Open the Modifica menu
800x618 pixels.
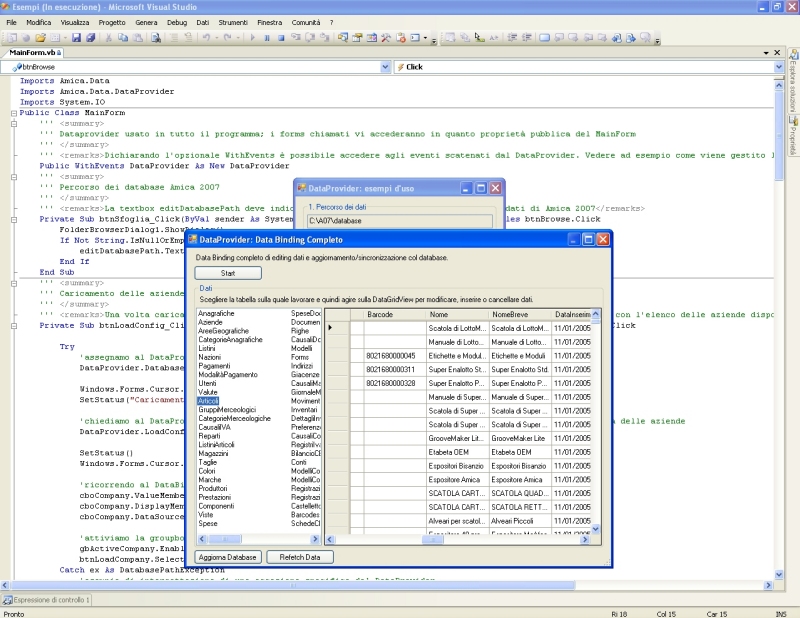[x=38, y=22]
